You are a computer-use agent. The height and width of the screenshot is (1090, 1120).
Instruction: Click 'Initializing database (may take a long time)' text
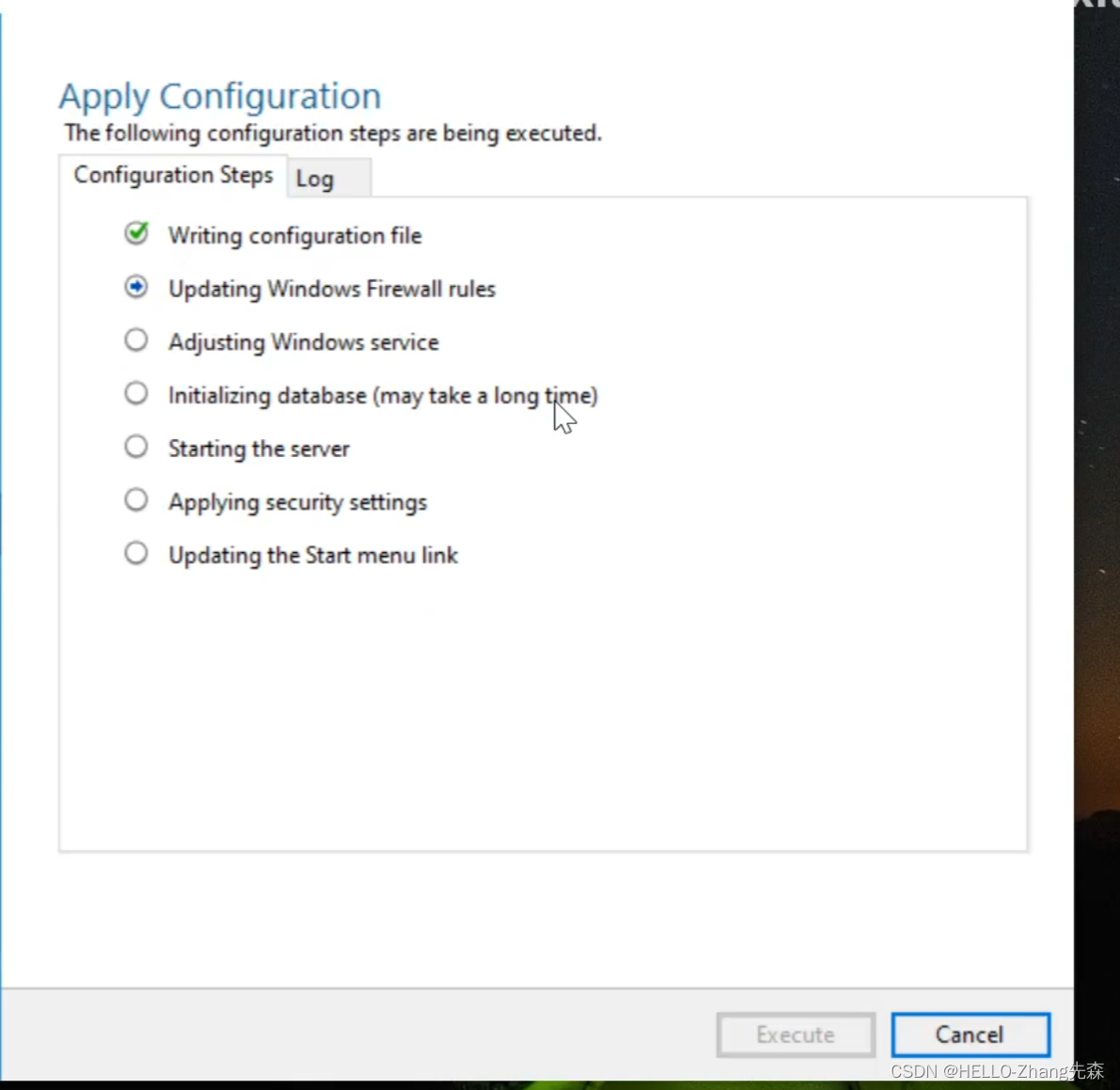click(383, 396)
